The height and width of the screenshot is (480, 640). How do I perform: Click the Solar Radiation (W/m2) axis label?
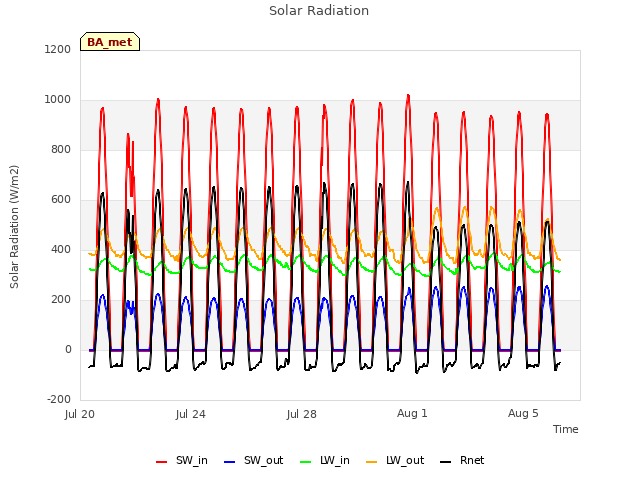14,227
